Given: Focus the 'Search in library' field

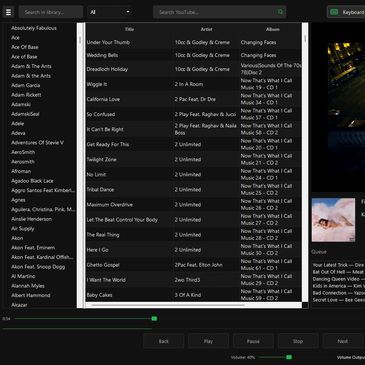Looking at the screenshot, I should point(51,12).
